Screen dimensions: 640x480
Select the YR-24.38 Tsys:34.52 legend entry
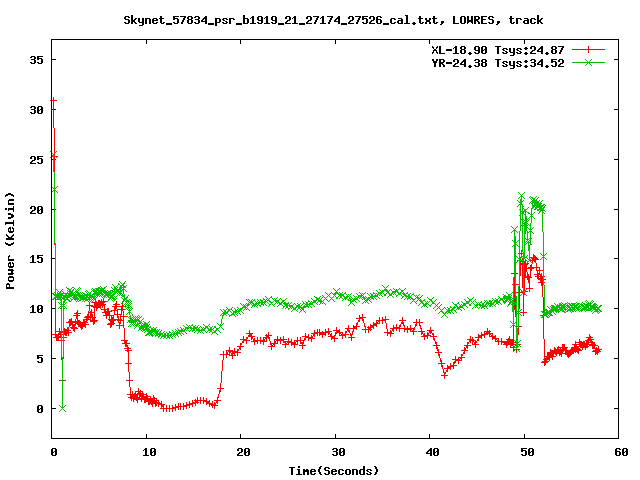click(x=498, y=63)
